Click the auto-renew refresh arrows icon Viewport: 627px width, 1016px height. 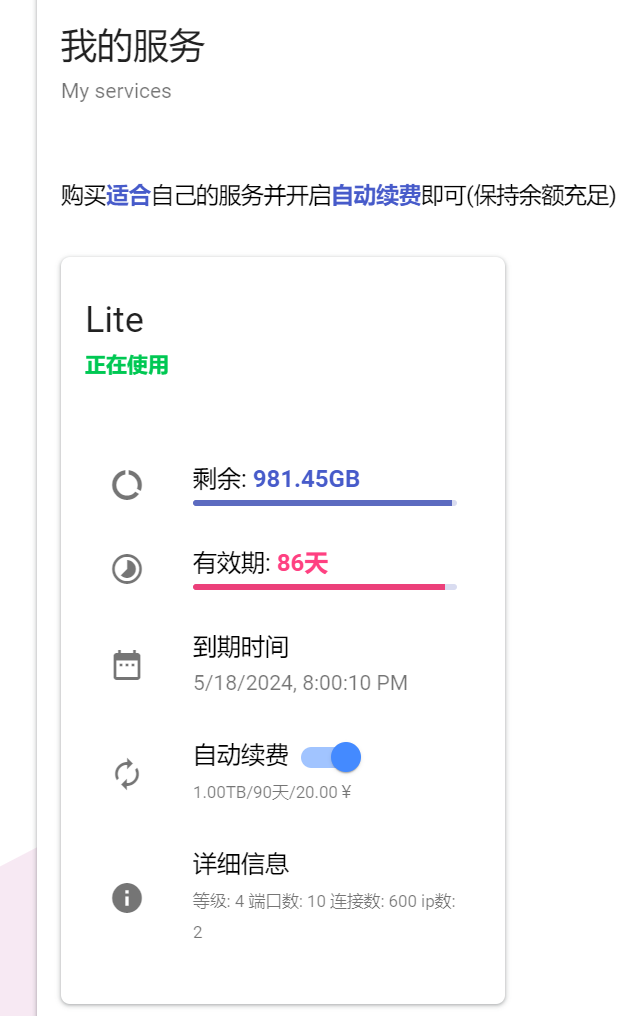(x=127, y=773)
